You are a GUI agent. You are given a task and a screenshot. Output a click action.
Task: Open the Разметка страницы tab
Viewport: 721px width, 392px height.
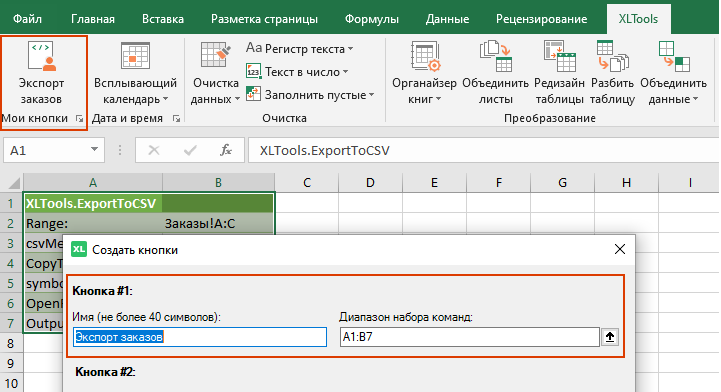(x=264, y=19)
